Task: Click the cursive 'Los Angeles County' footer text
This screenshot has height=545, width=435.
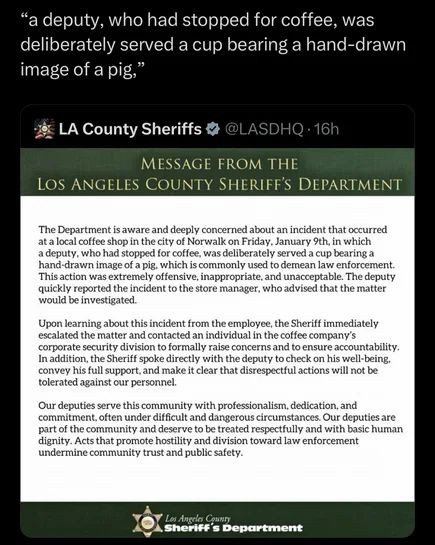Action: 197,518
